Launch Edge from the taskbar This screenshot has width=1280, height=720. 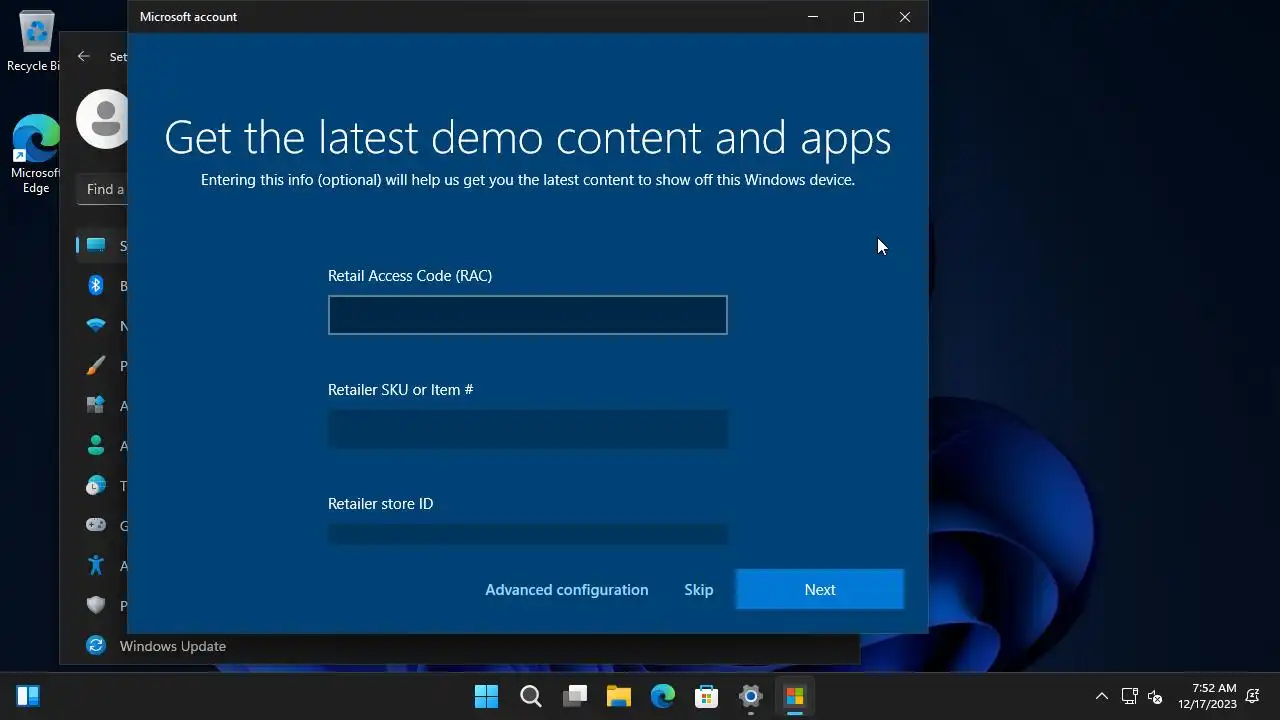pos(663,696)
